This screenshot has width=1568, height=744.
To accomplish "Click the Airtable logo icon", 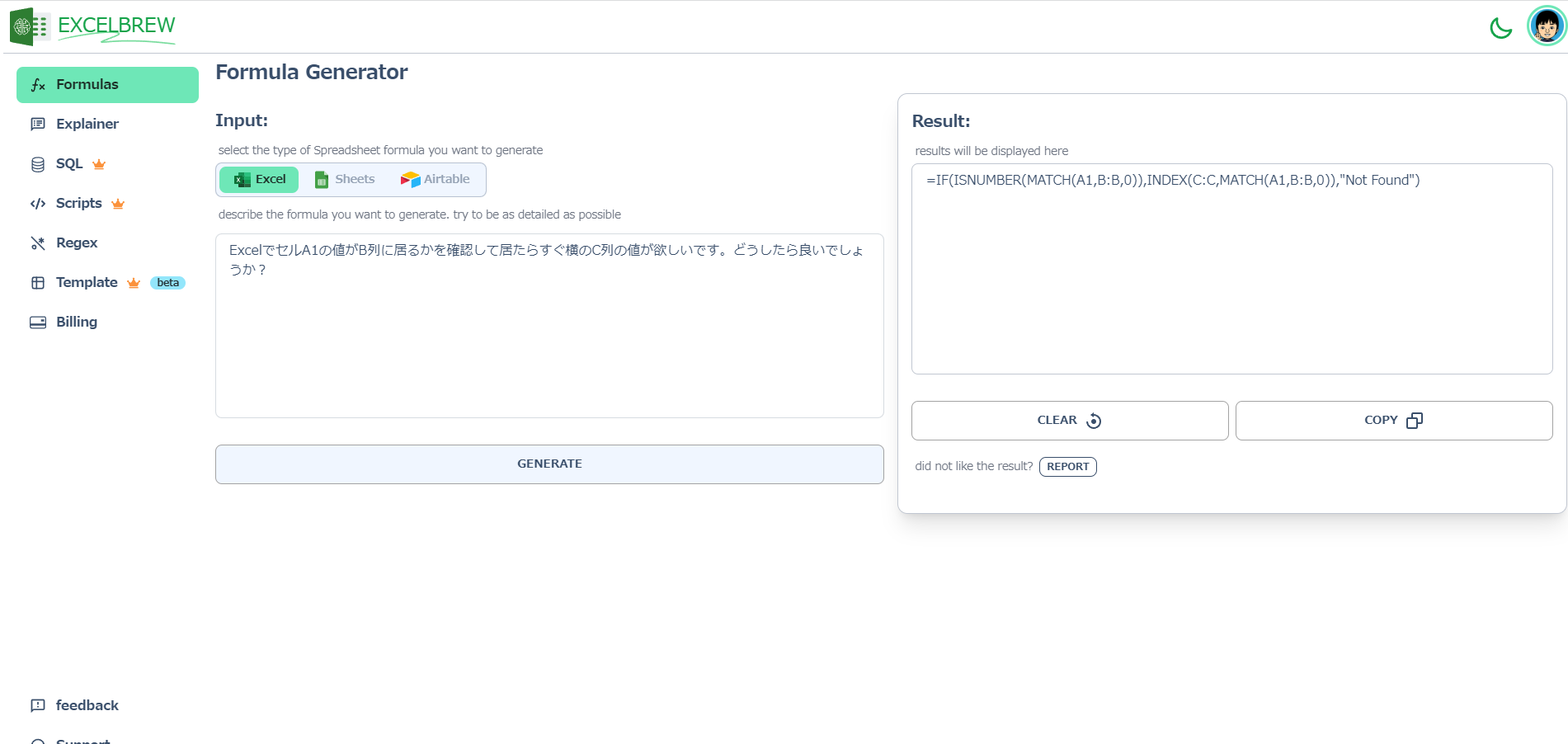I will [410, 180].
